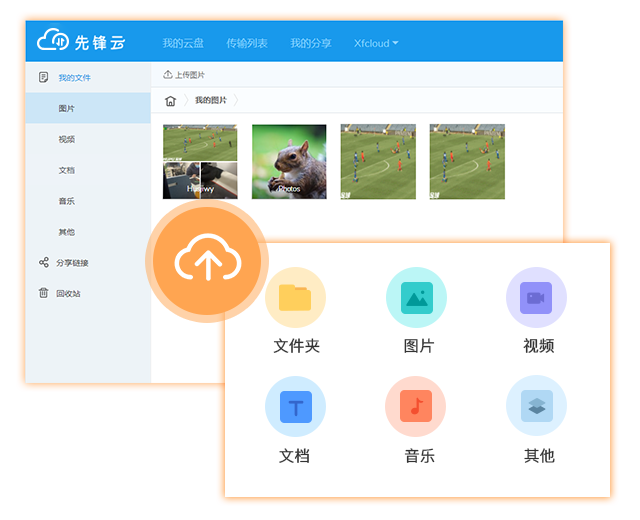Select the 图片 image type icon
This screenshot has width=640, height=520.
416,298
